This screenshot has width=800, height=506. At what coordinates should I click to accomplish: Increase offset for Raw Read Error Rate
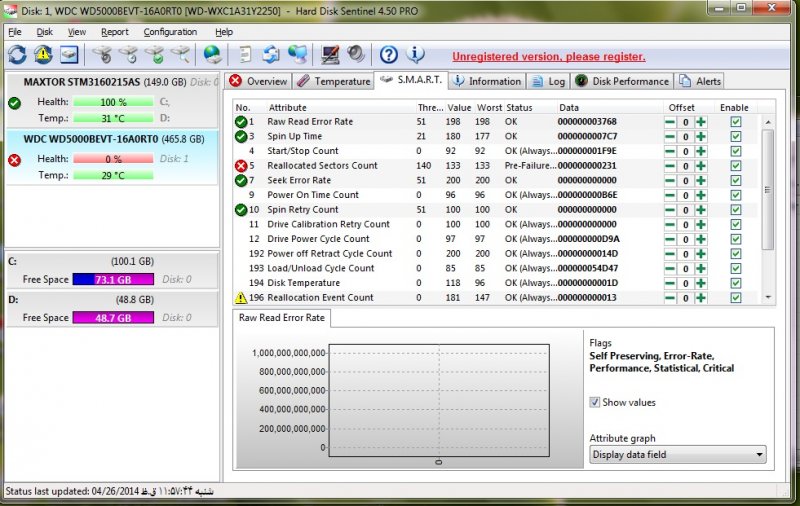pos(701,122)
